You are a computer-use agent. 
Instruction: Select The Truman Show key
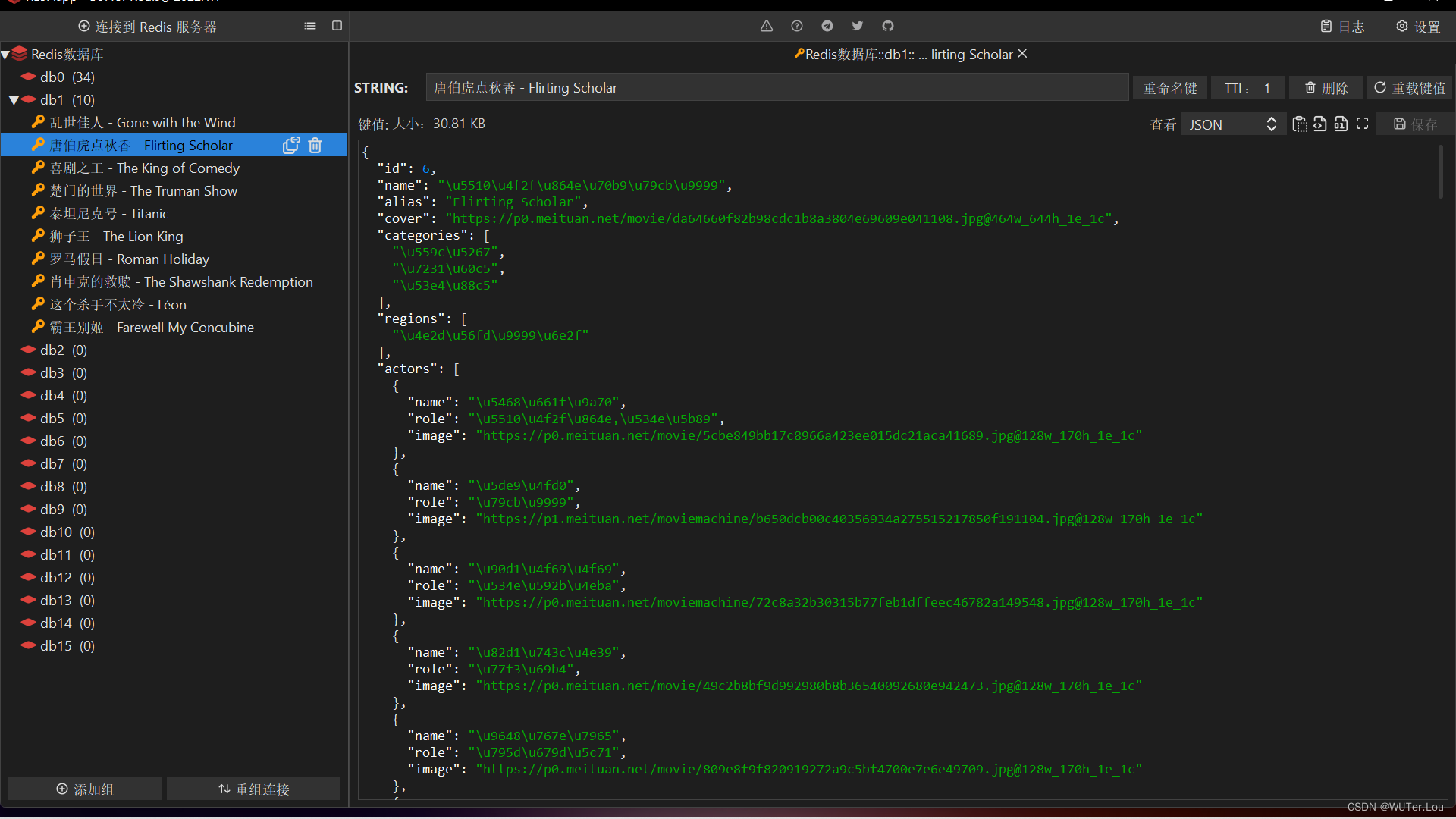tap(143, 191)
